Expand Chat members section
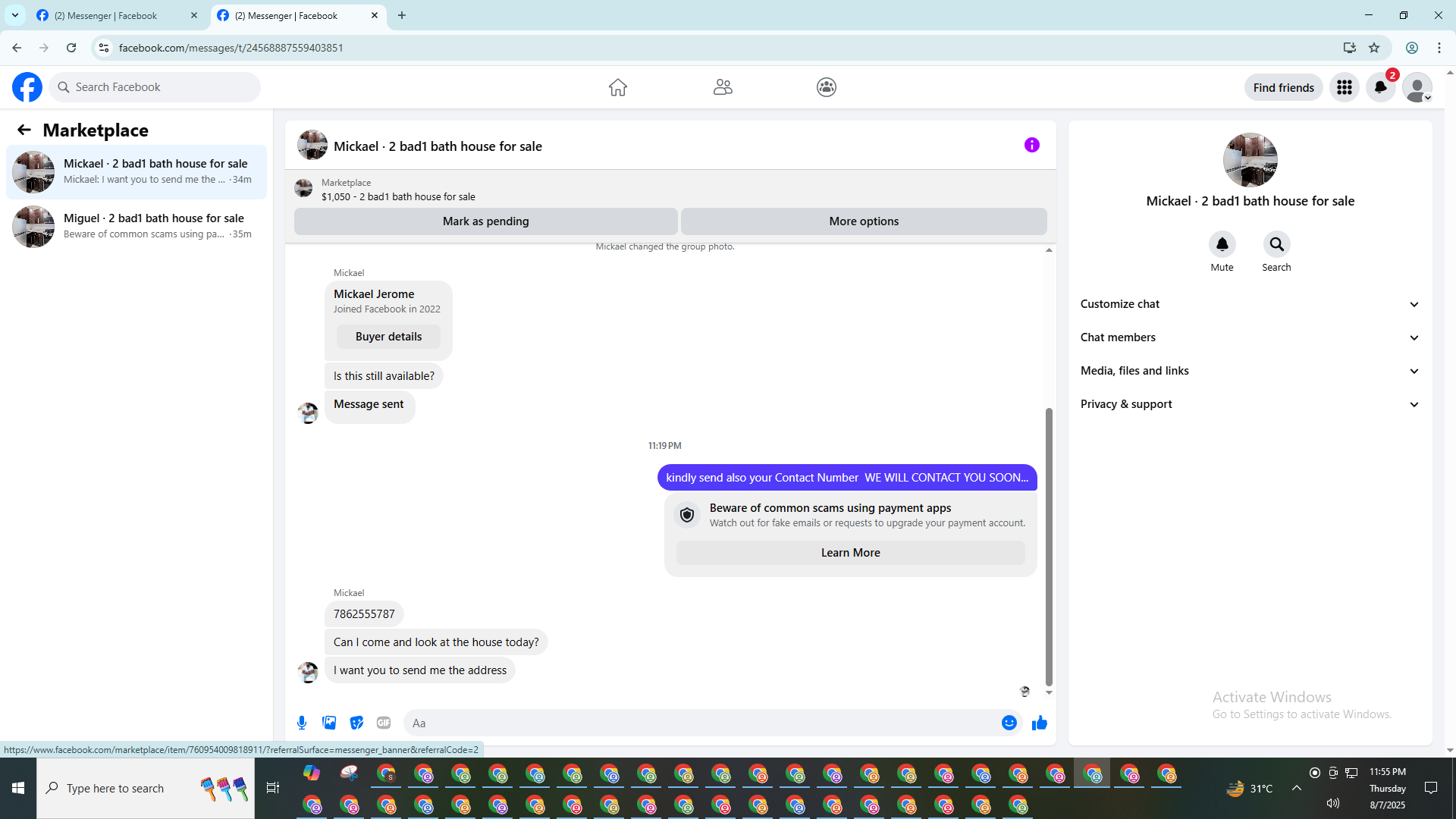1456x819 pixels. point(1249,337)
